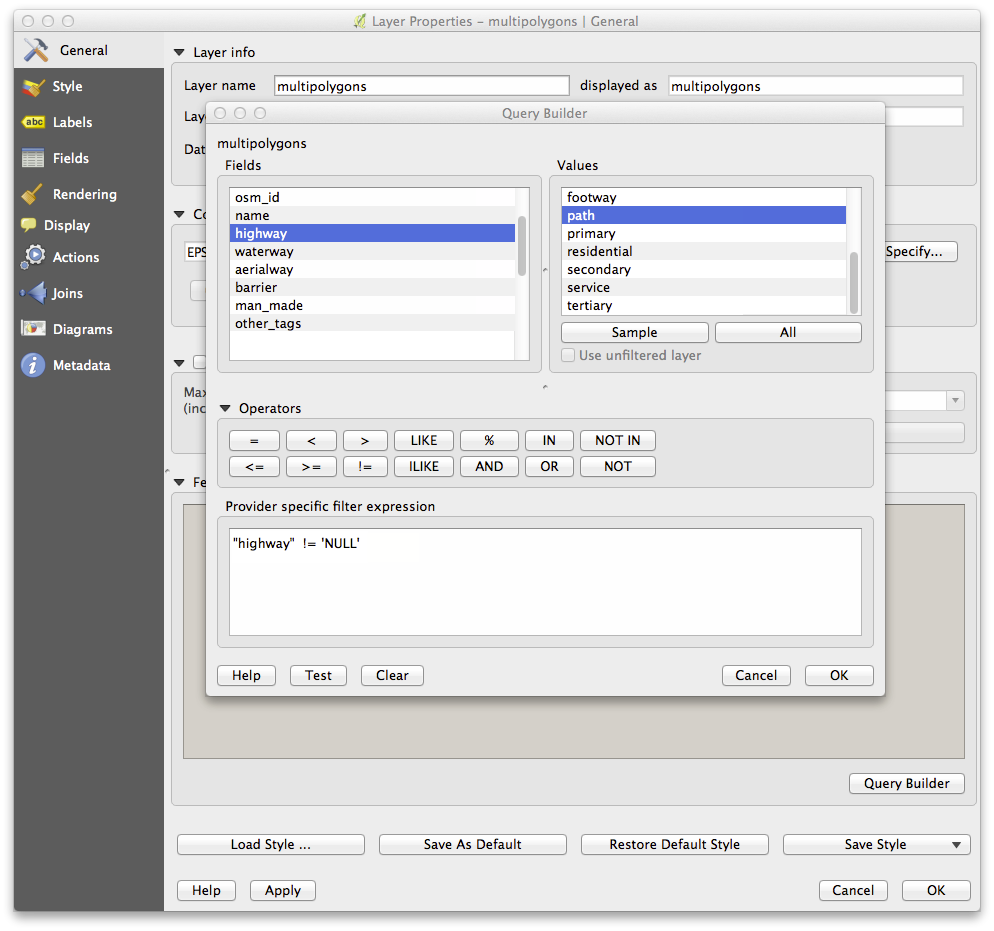Collapse the Operators section
Image resolution: width=994 pixels, height=931 pixels.
click(x=225, y=409)
